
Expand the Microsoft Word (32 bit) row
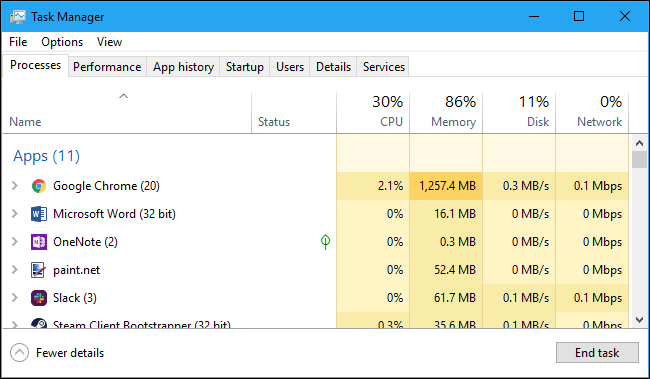point(15,214)
